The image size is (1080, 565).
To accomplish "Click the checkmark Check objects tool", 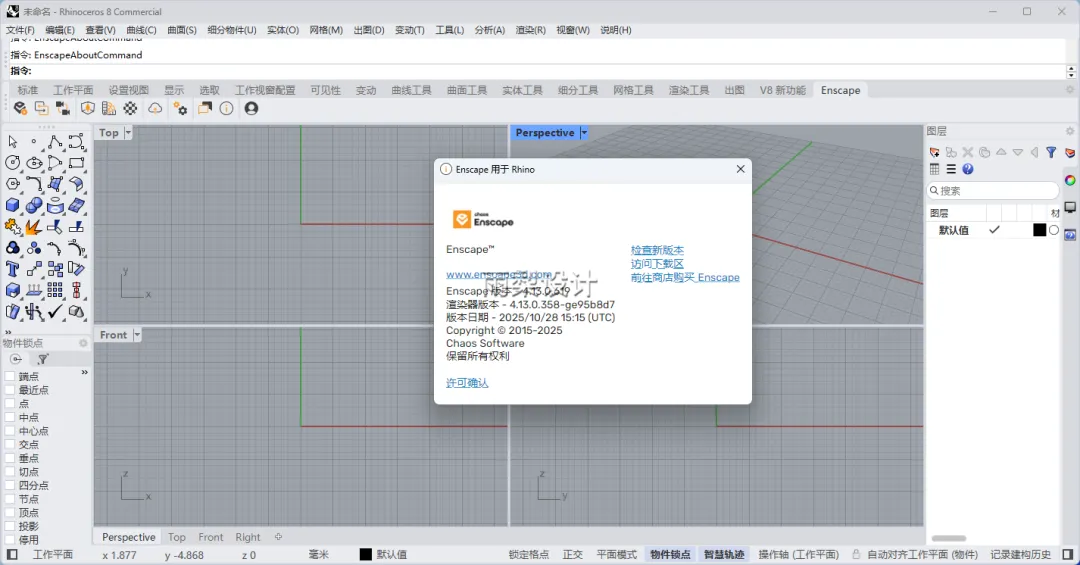I will 55,312.
